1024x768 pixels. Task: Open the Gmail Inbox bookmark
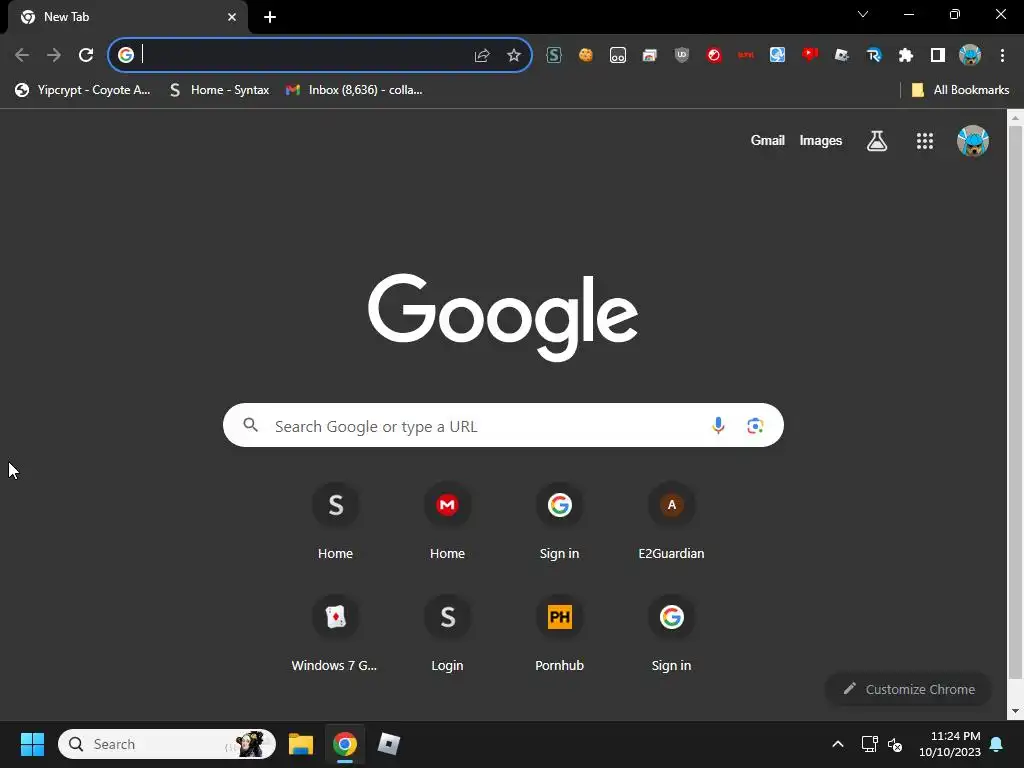354,90
